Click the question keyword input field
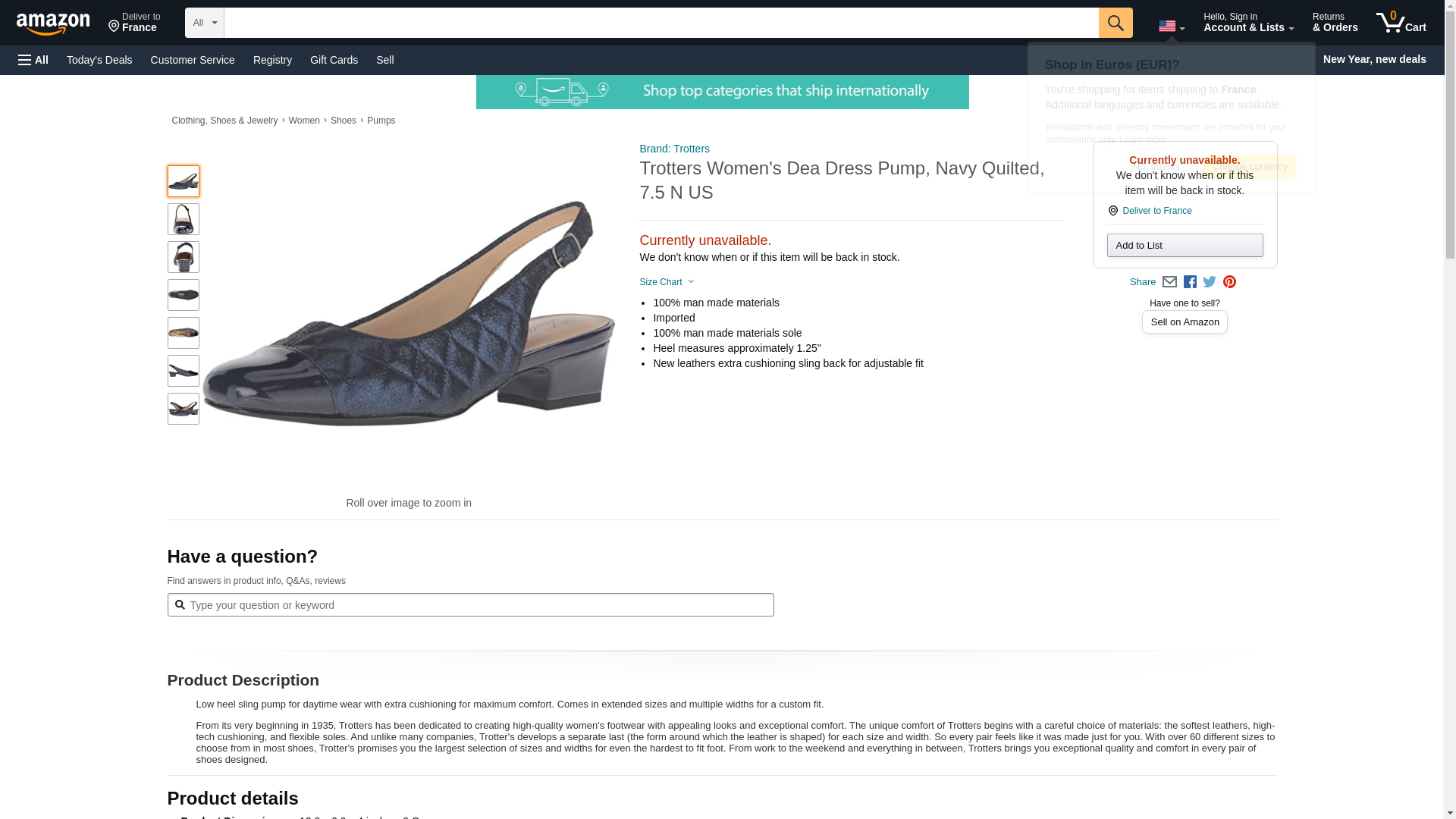 [470, 605]
